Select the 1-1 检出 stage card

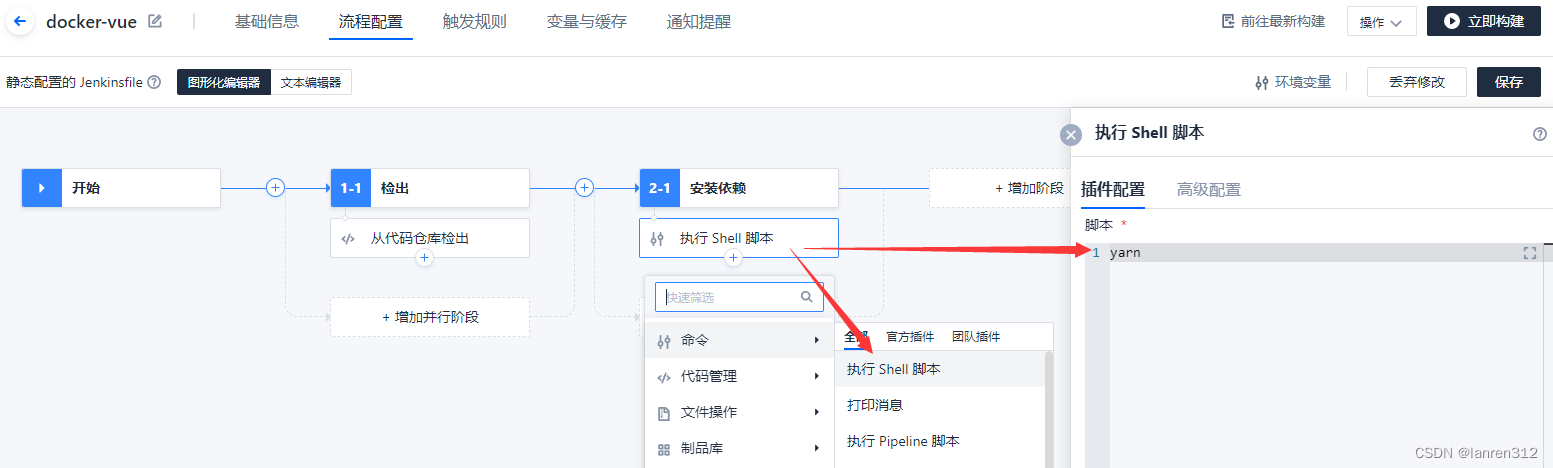tap(430, 188)
